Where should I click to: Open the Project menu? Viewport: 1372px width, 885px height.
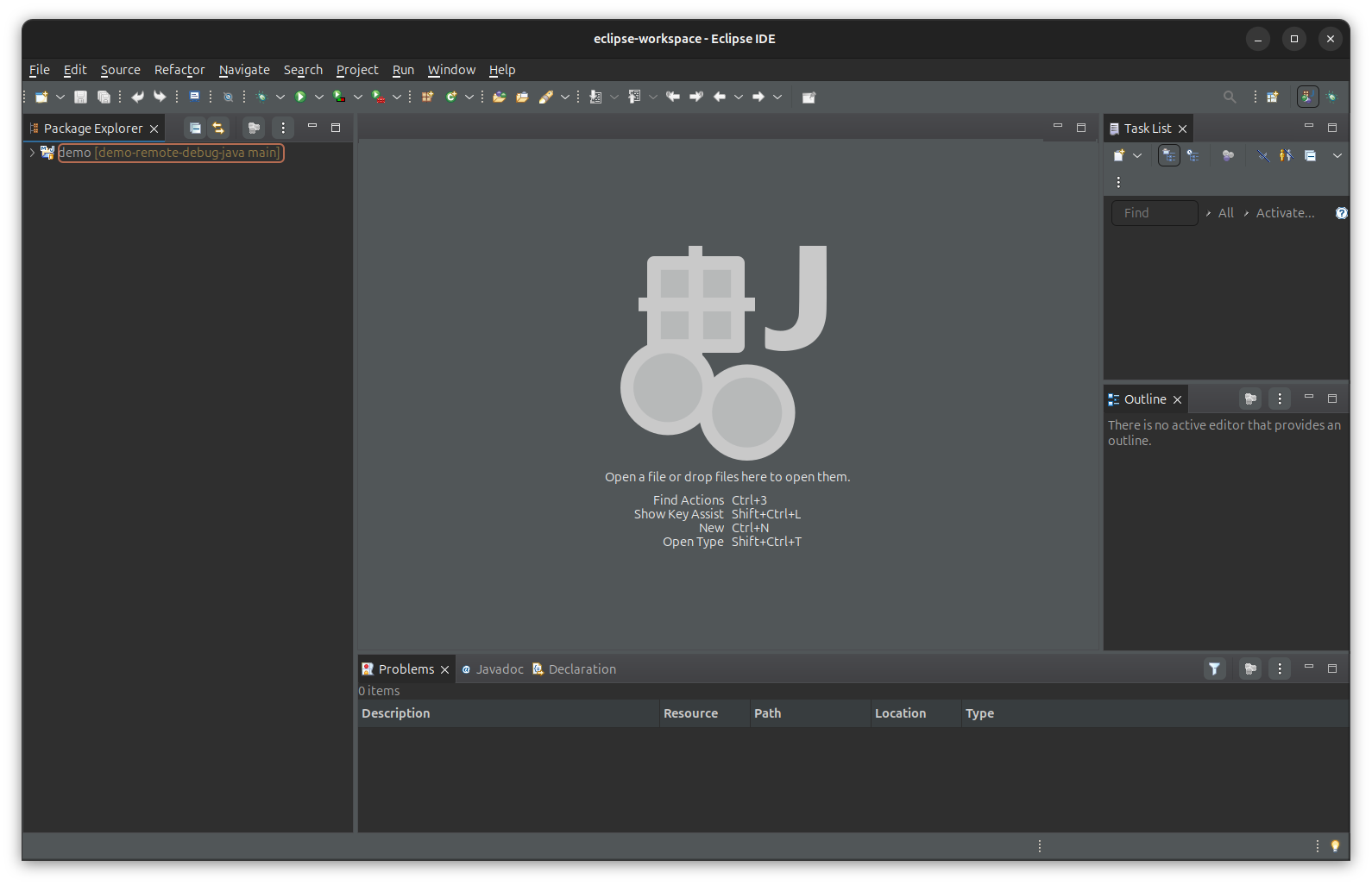click(357, 70)
